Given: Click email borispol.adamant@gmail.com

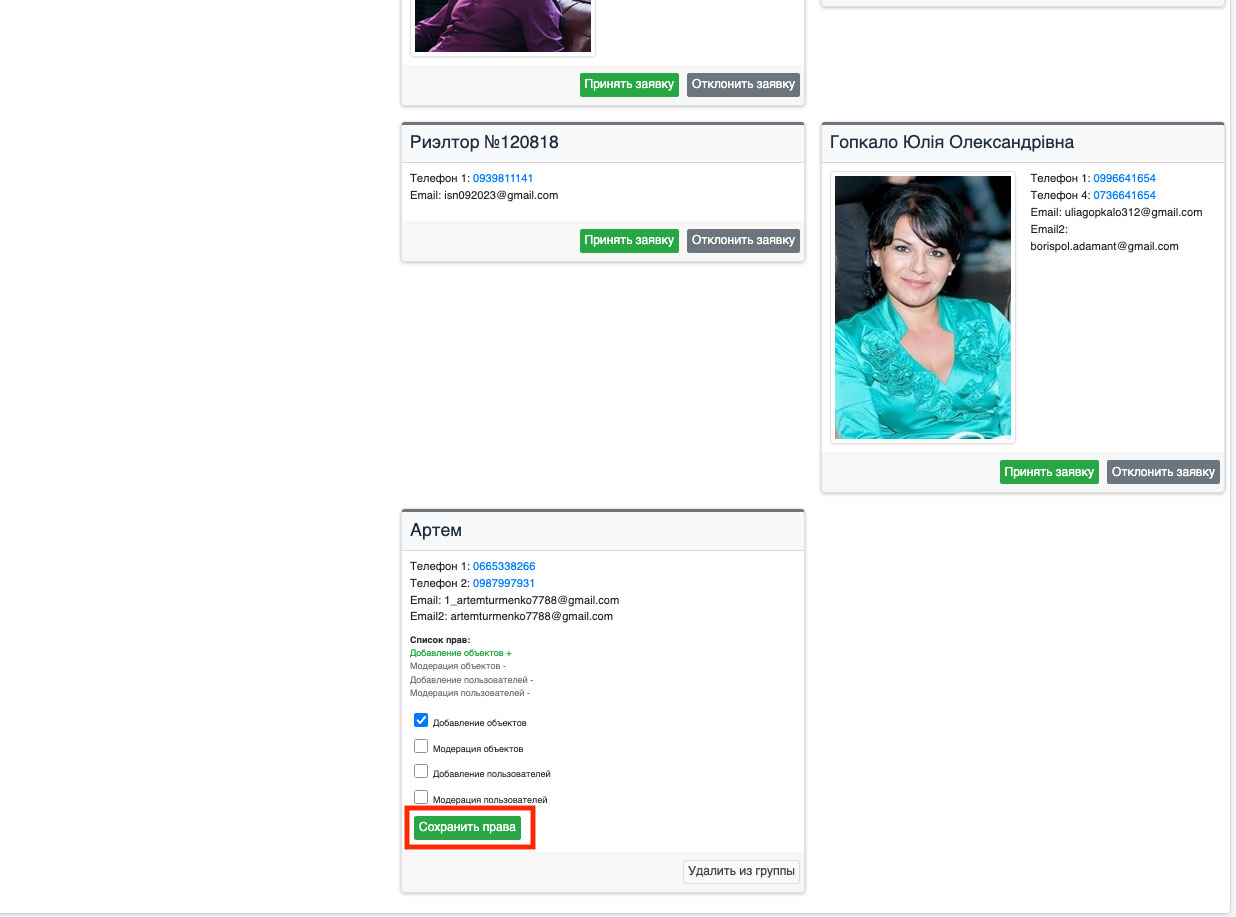Looking at the screenshot, I should [1105, 246].
